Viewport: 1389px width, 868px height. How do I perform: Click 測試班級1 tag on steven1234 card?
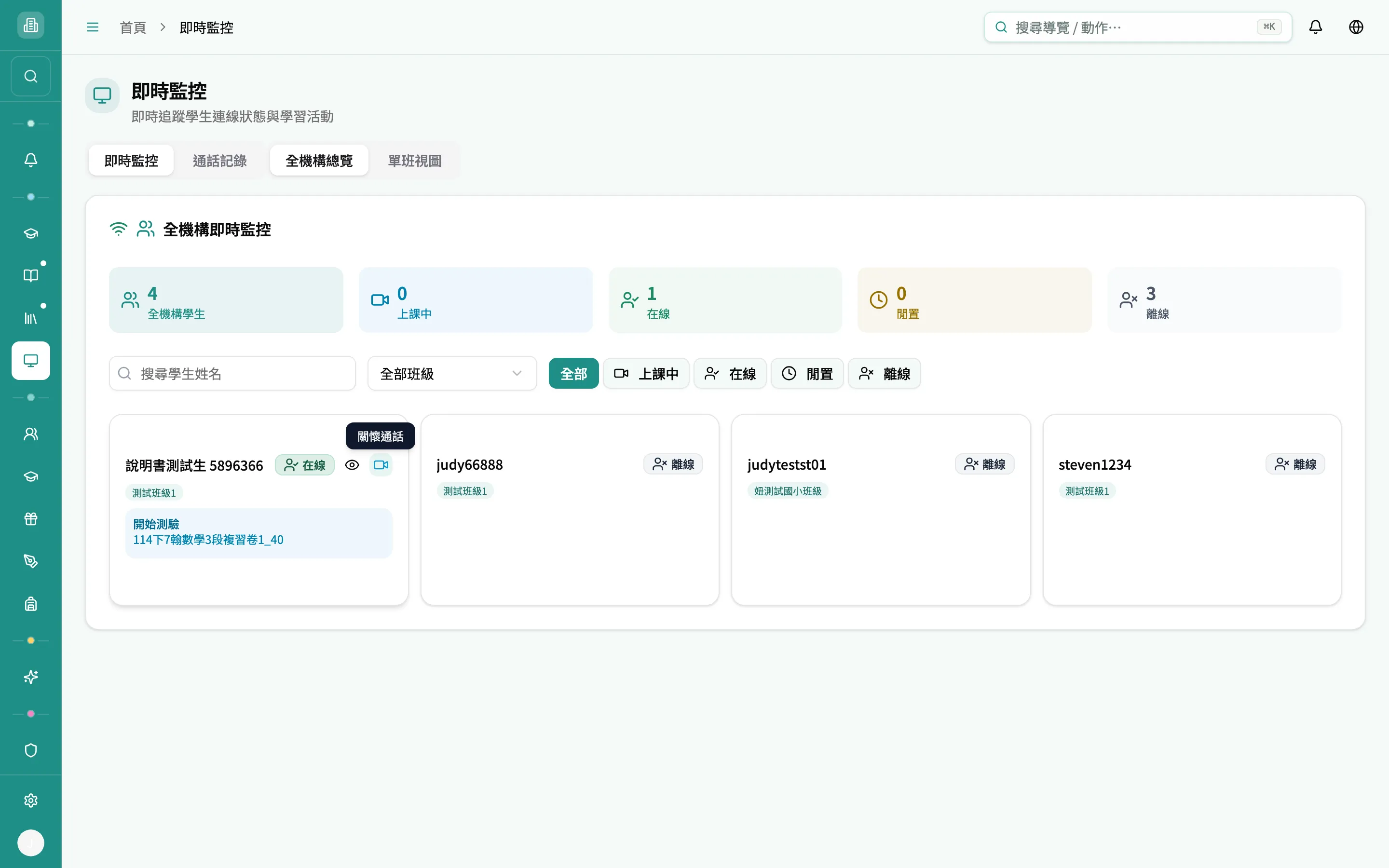point(1087,491)
